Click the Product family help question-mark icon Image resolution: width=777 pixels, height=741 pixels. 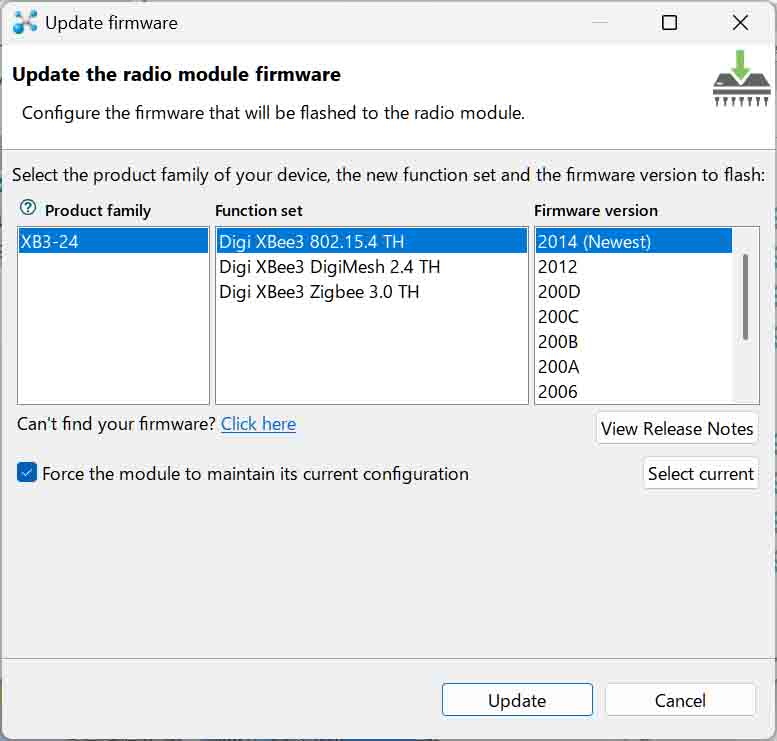coord(28,208)
